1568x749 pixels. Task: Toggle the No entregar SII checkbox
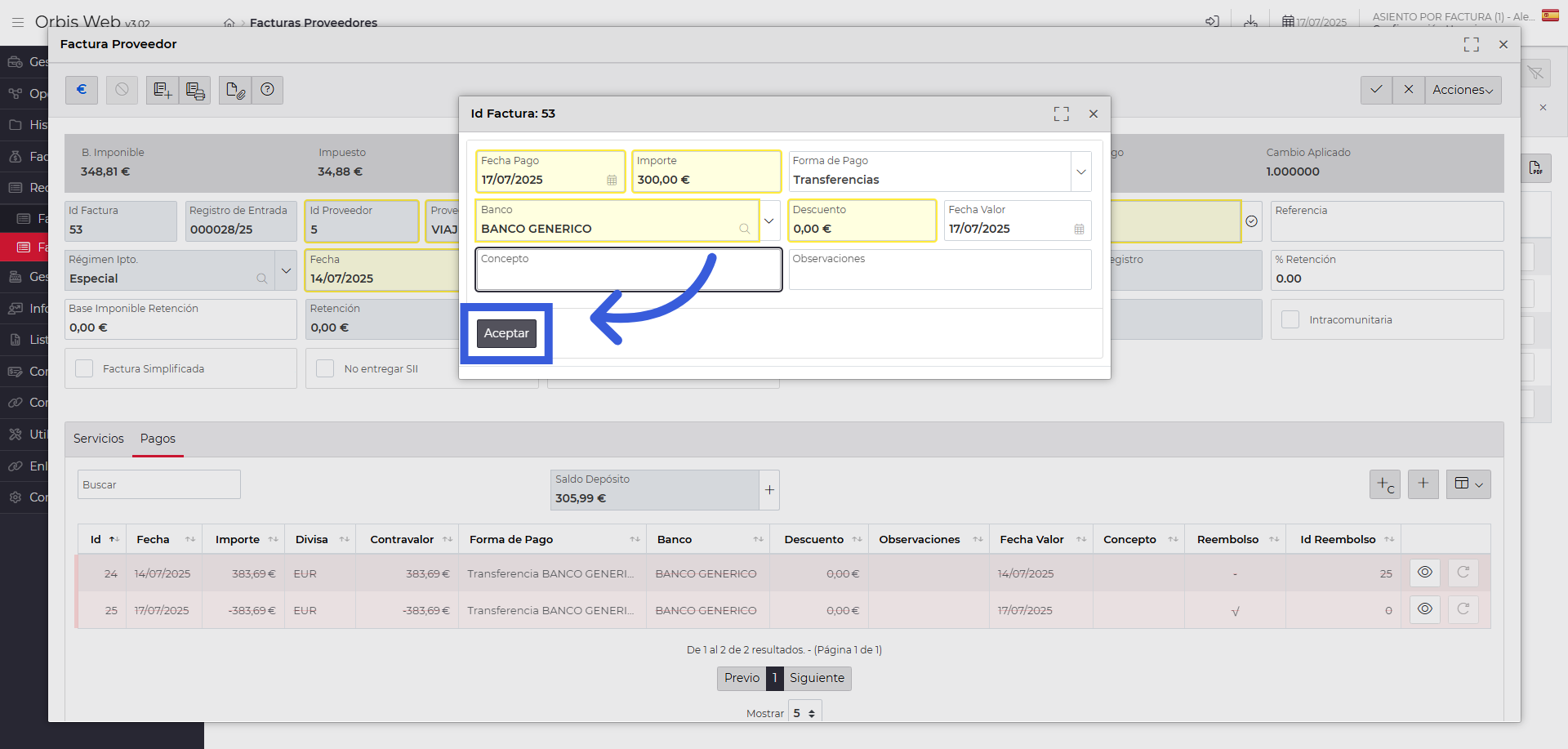point(325,369)
